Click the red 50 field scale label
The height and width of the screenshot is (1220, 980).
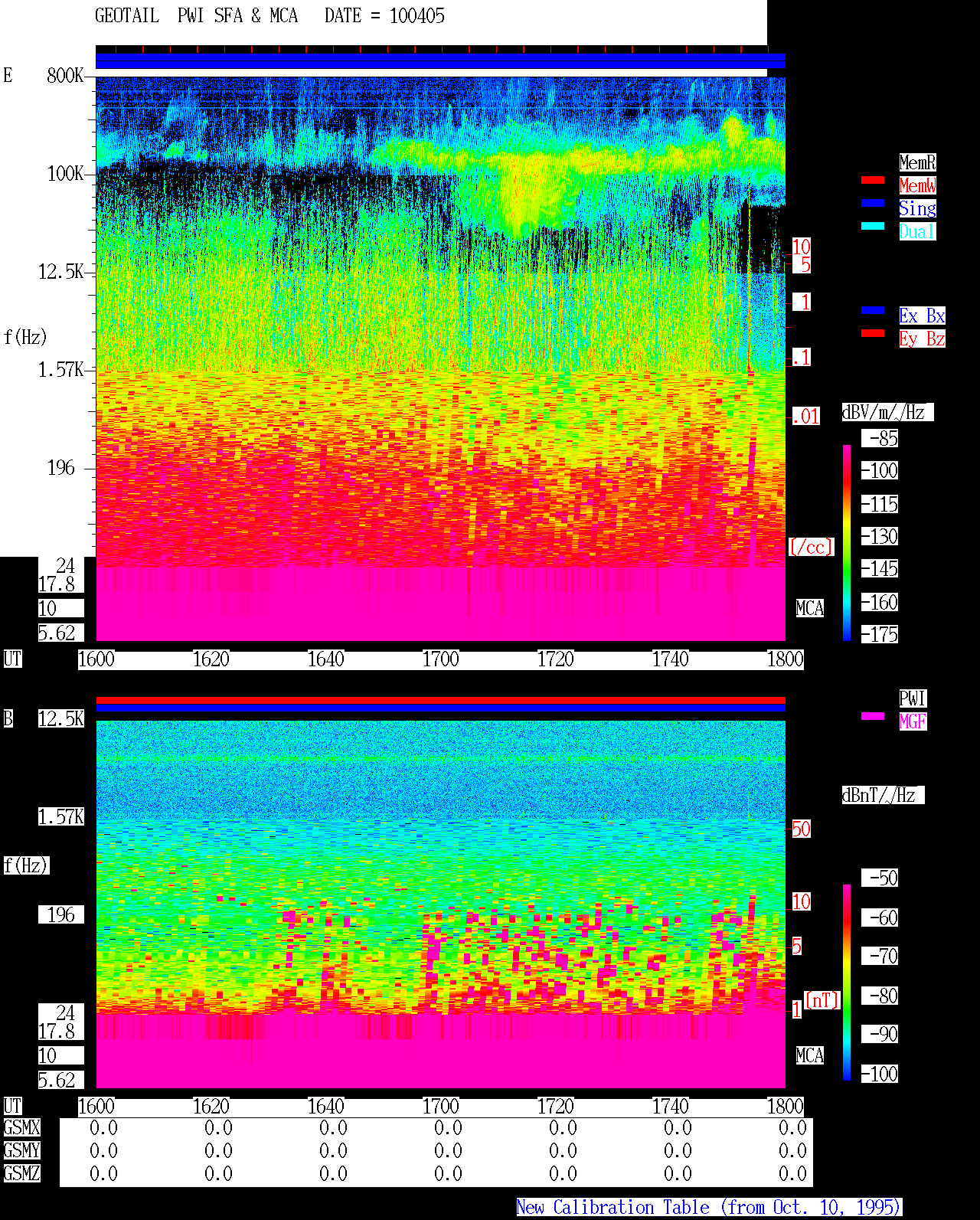point(801,829)
